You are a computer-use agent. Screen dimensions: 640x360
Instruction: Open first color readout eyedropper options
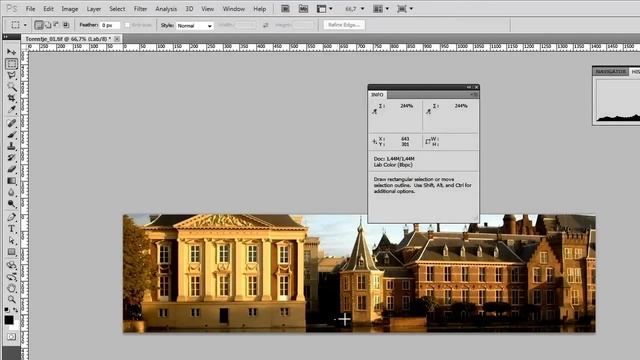[375, 111]
